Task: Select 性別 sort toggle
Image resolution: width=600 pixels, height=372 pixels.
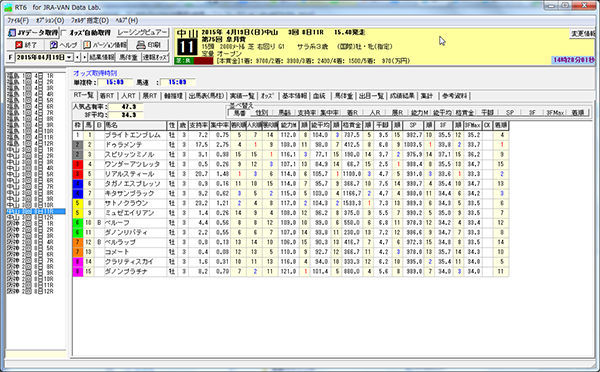Action: 261,113
